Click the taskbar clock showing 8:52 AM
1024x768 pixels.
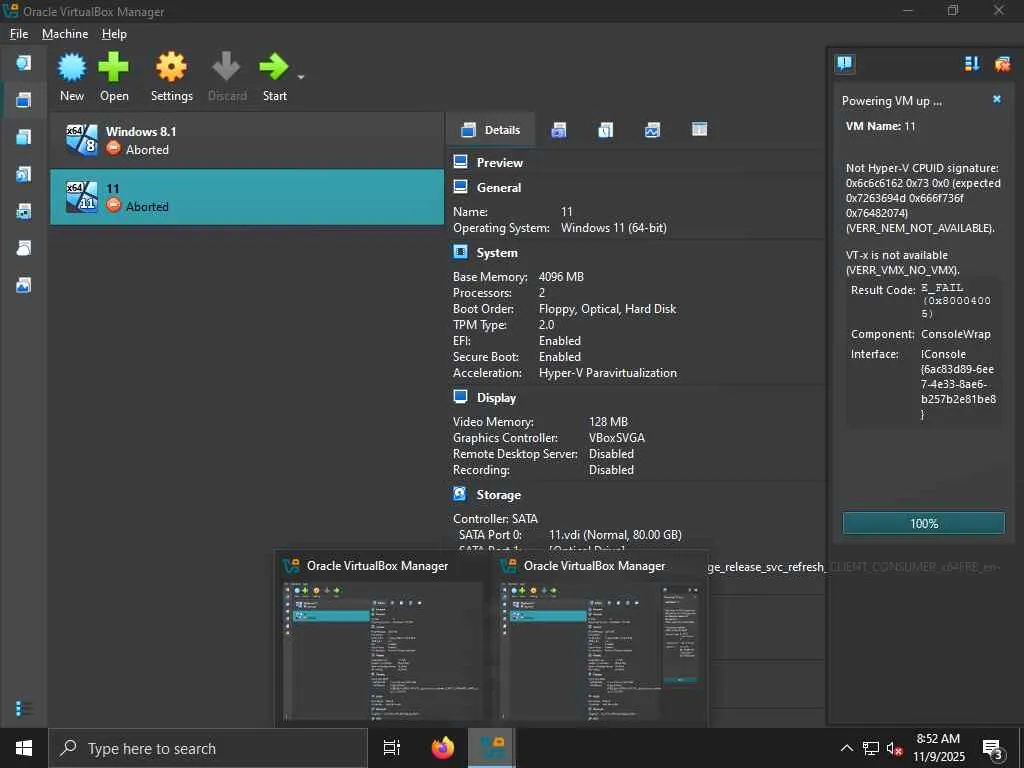coord(938,748)
